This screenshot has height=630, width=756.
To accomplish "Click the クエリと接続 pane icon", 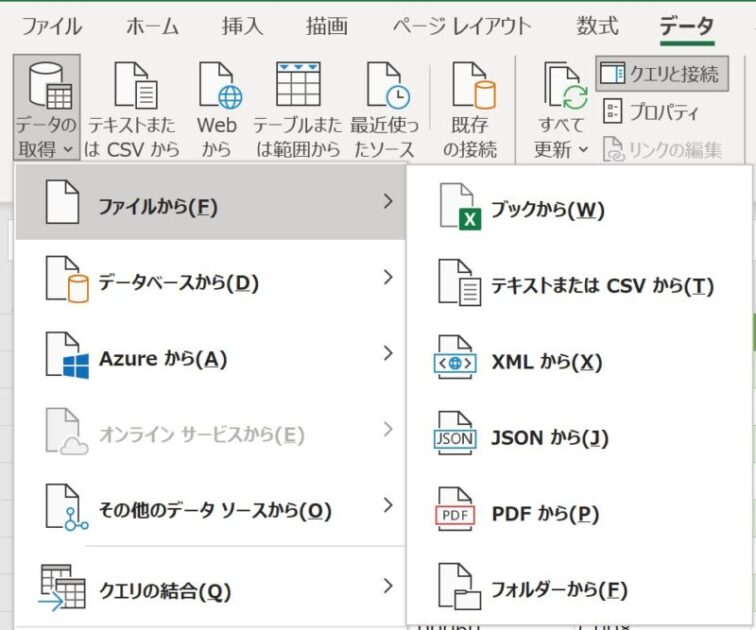I will (x=612, y=73).
